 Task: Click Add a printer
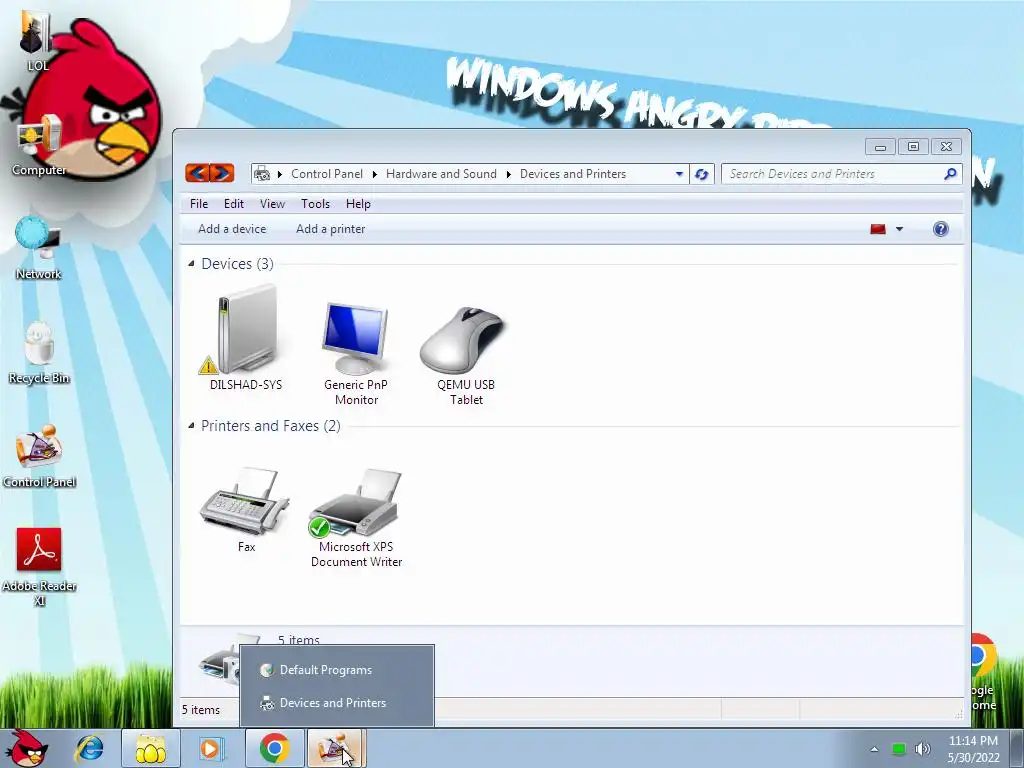pos(330,229)
